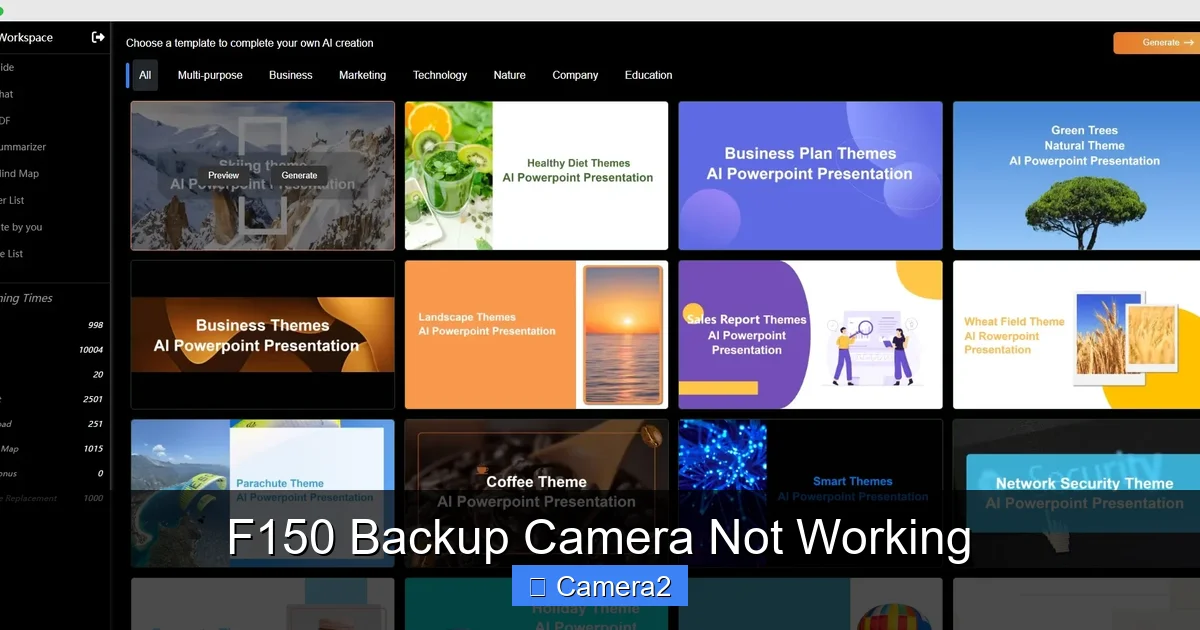Click Generate on the Skiing theme template
The image size is (1200, 630).
pyautogui.click(x=299, y=175)
